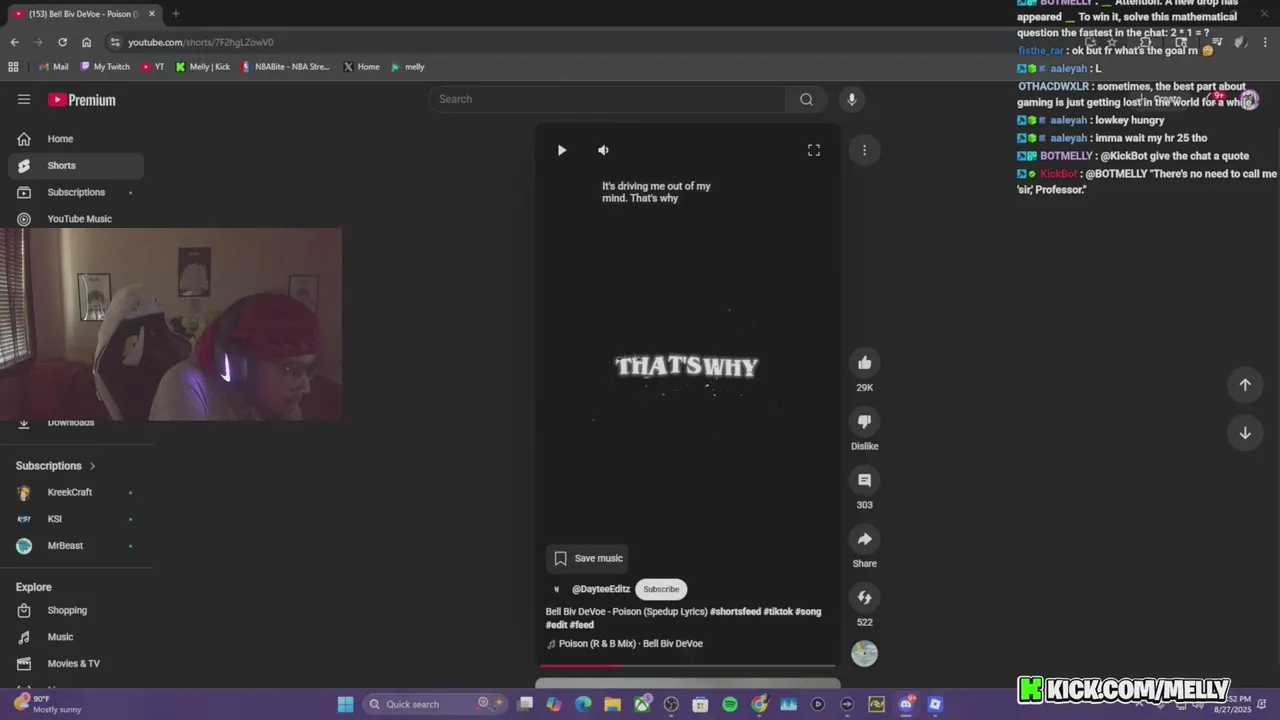This screenshot has width=1280, height=720.
Task: Enter fullscreen on the Short player
Action: [x=814, y=150]
